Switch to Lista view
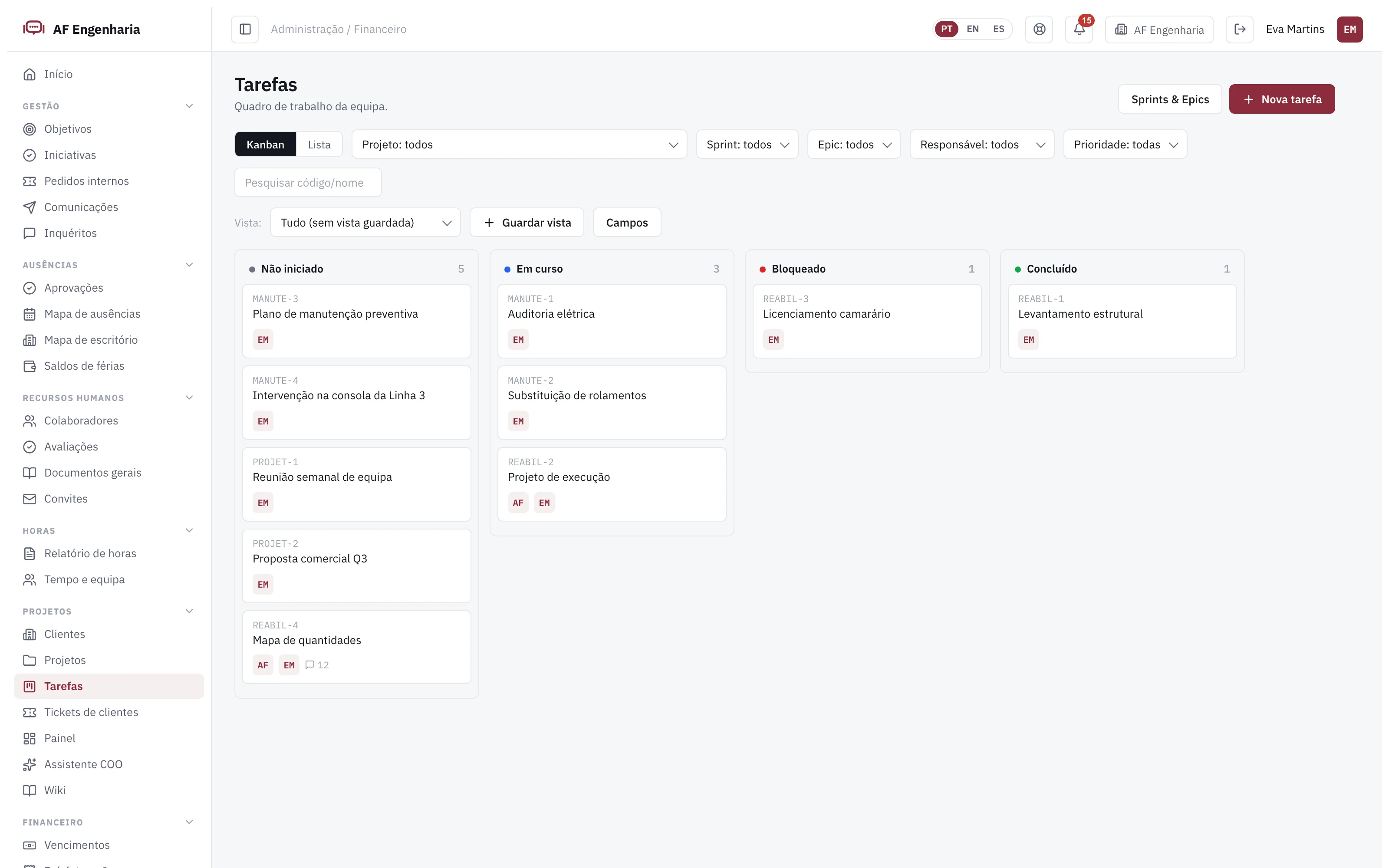This screenshot has width=1389, height=868. pyautogui.click(x=319, y=145)
